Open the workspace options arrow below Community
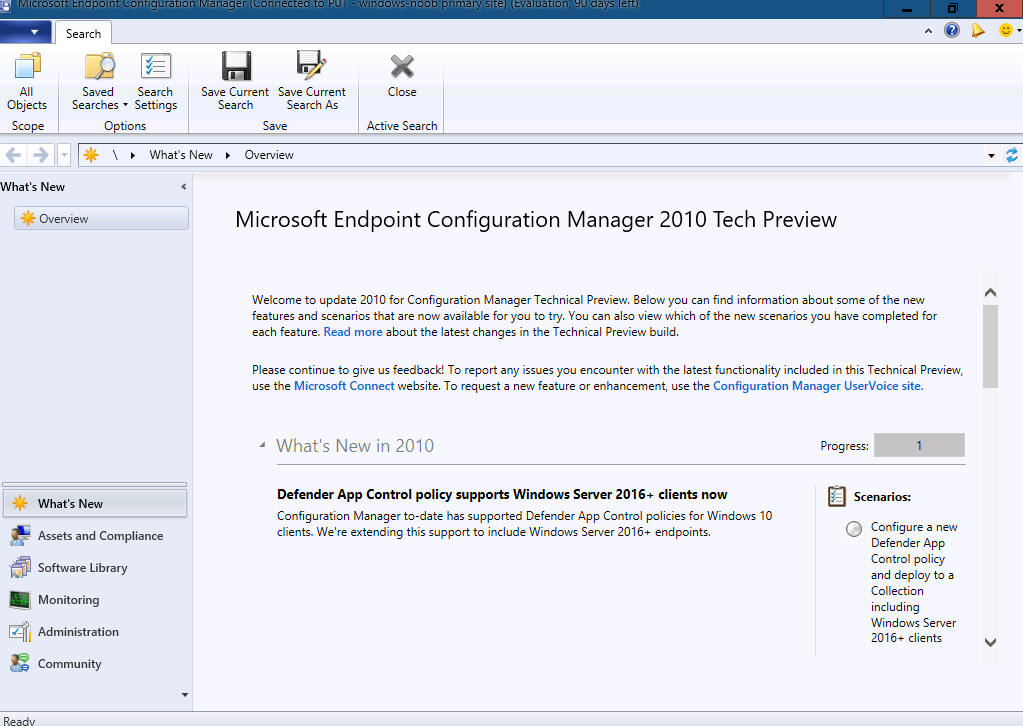 (185, 695)
